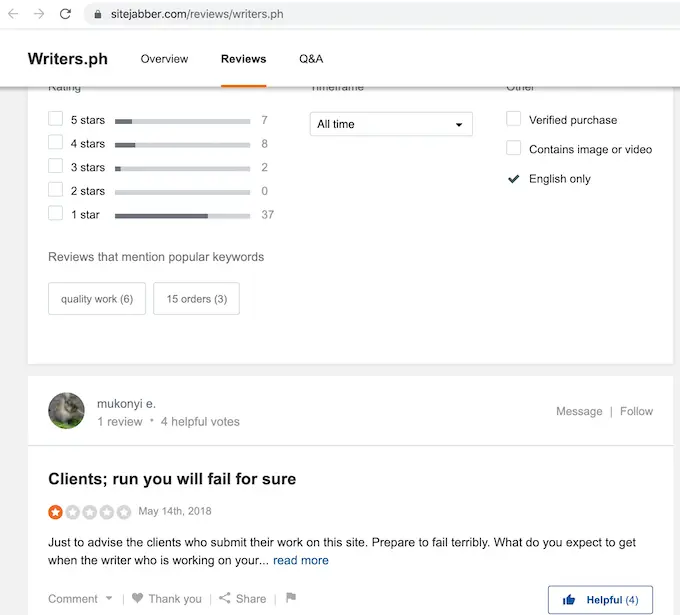680x615 pixels.
Task: Click the 8 count for 4 stars
Action: [x=265, y=144]
